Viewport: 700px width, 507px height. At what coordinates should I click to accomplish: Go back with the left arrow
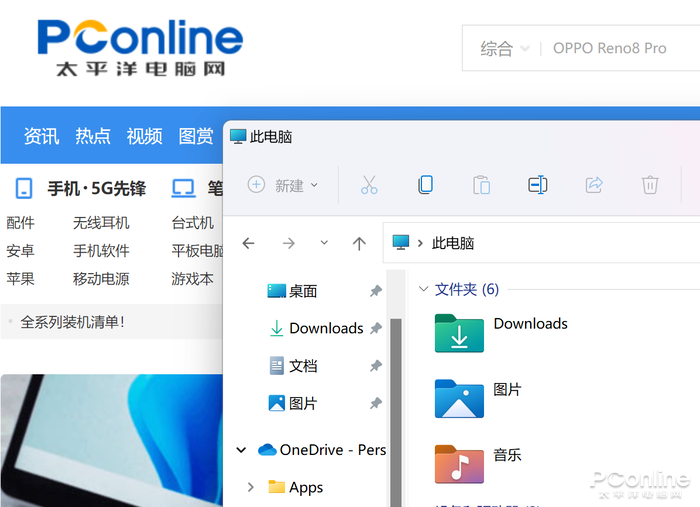(249, 243)
